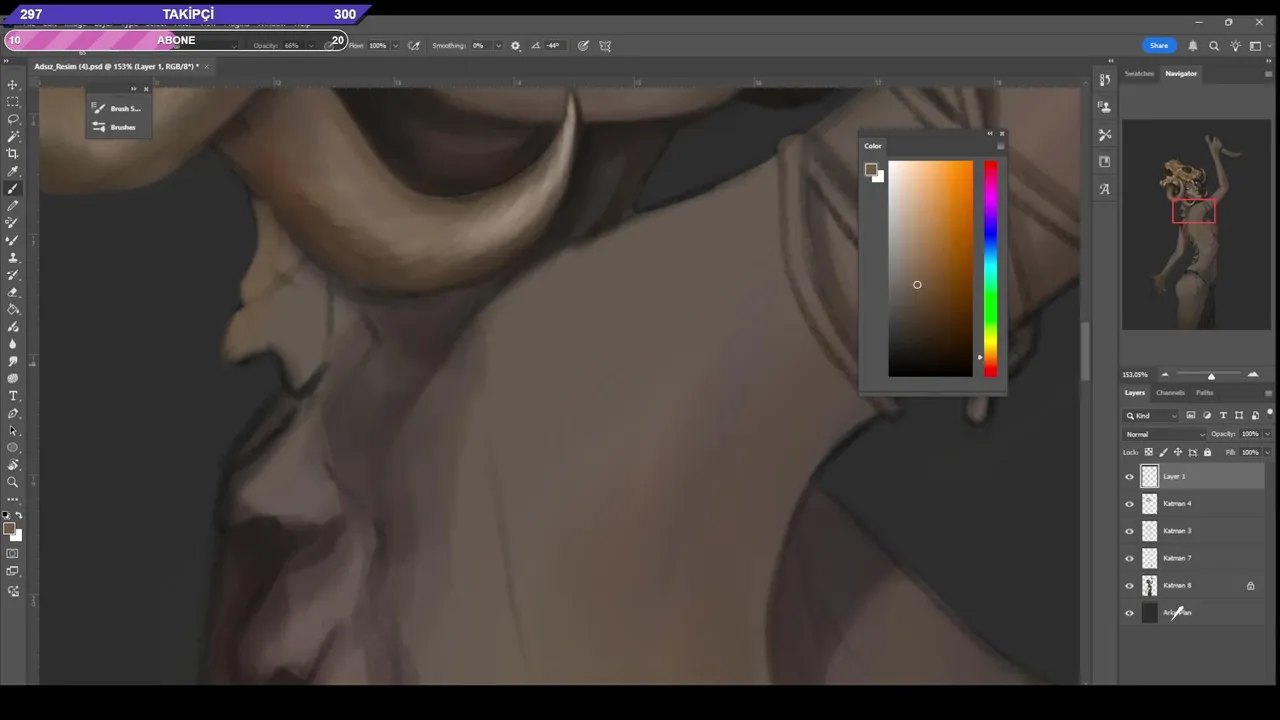Select the Lasso tool
The height and width of the screenshot is (720, 1280).
(x=13, y=119)
